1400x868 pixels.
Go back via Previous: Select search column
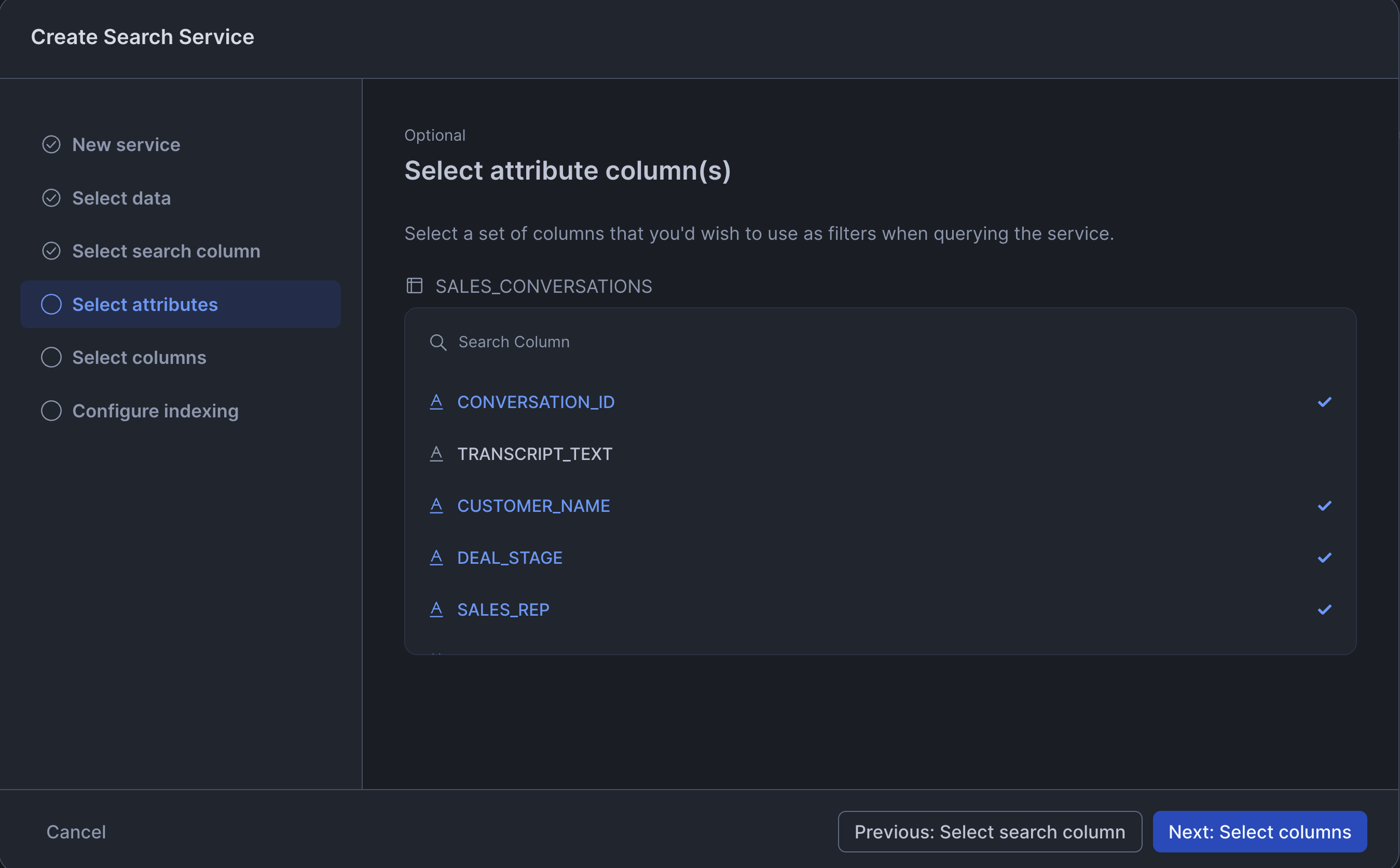[989, 831]
